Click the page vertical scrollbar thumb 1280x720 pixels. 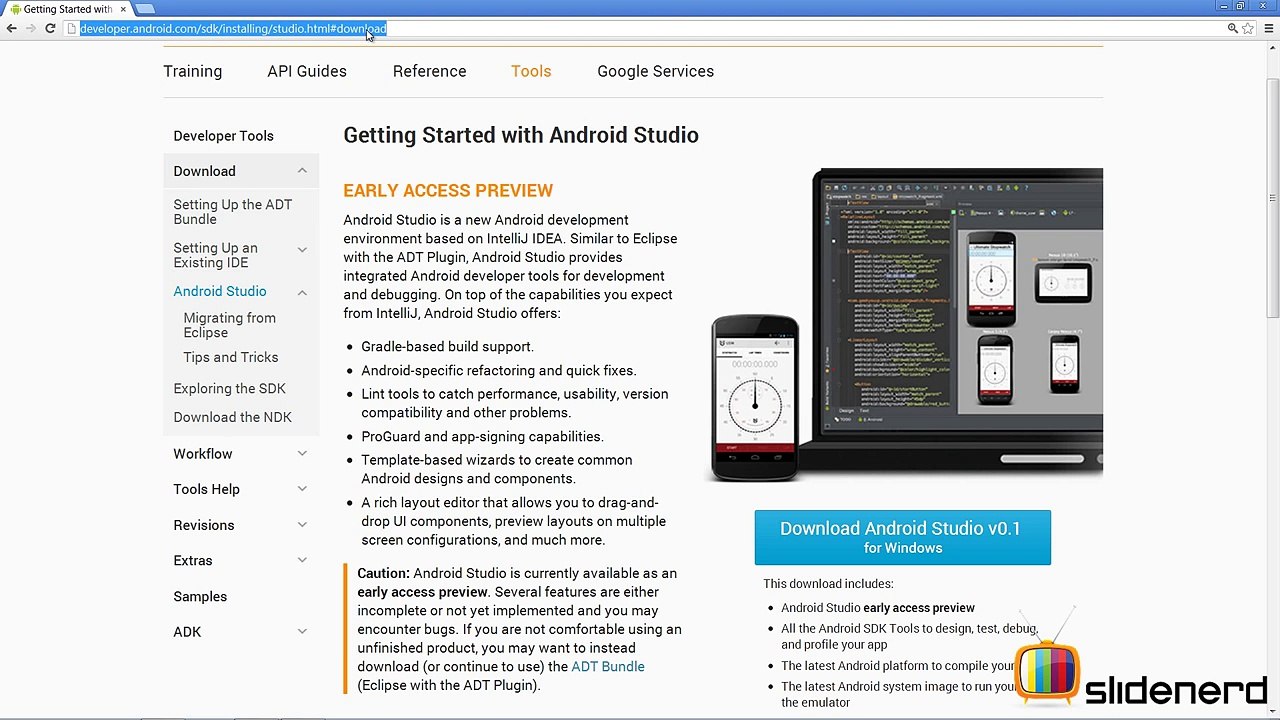(1273, 198)
